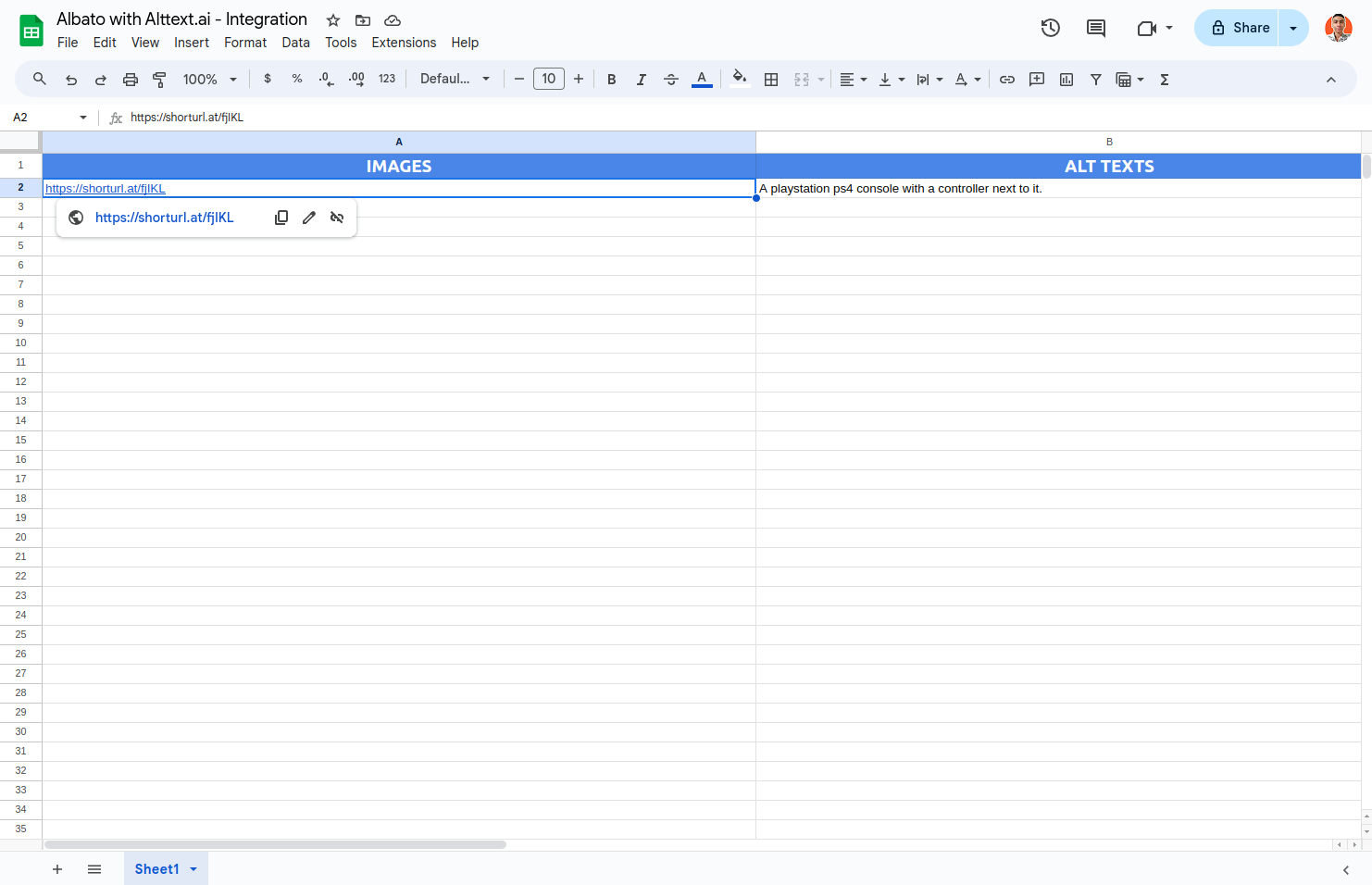Increase decimal places

click(x=356, y=80)
